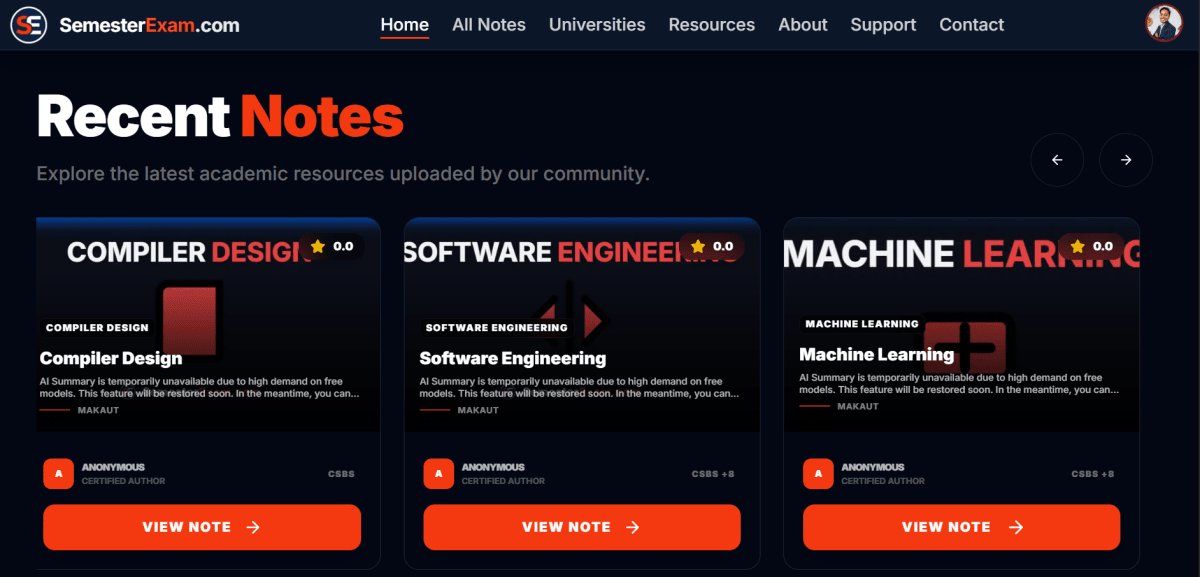Open the Home menu item
1200x577 pixels.
405,25
